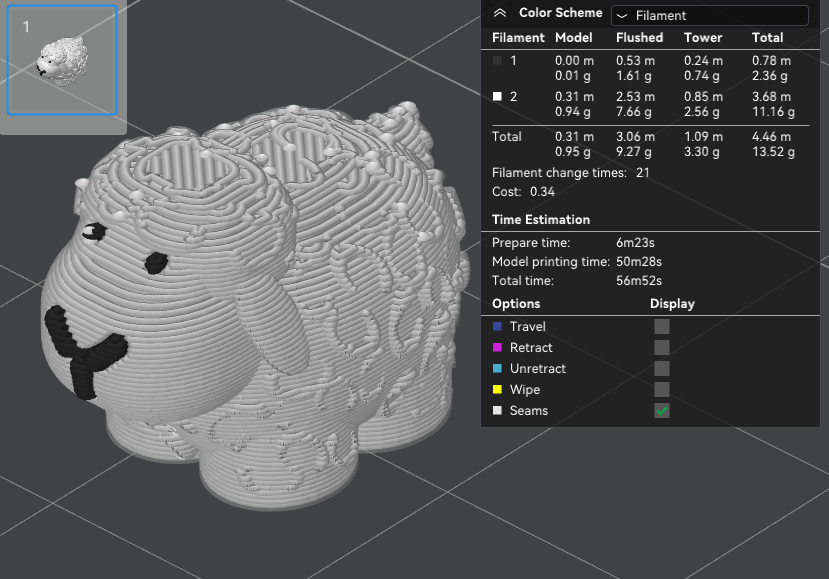Click the Filament column header
829x579 pixels.
click(518, 38)
